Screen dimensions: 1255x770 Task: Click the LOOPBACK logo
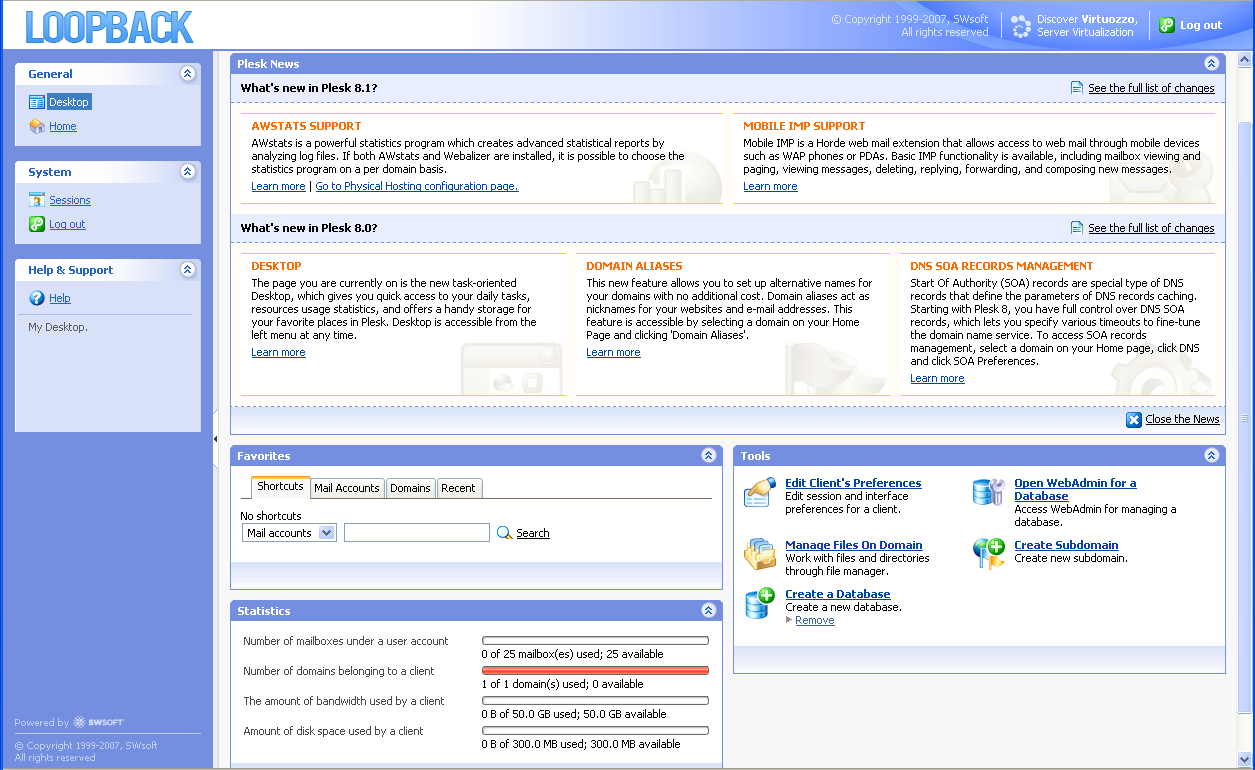click(110, 27)
